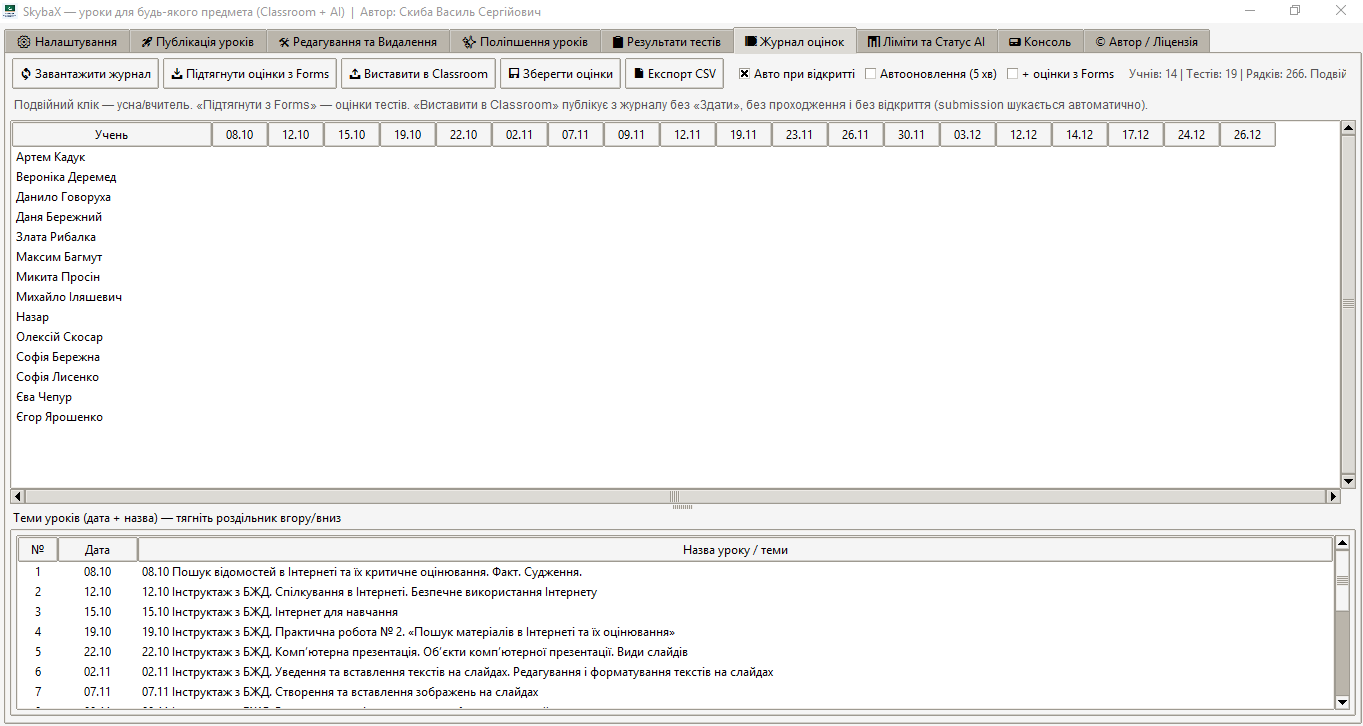Click the 19.10 column header in the grade grid
1363x726 pixels.
[x=408, y=134]
